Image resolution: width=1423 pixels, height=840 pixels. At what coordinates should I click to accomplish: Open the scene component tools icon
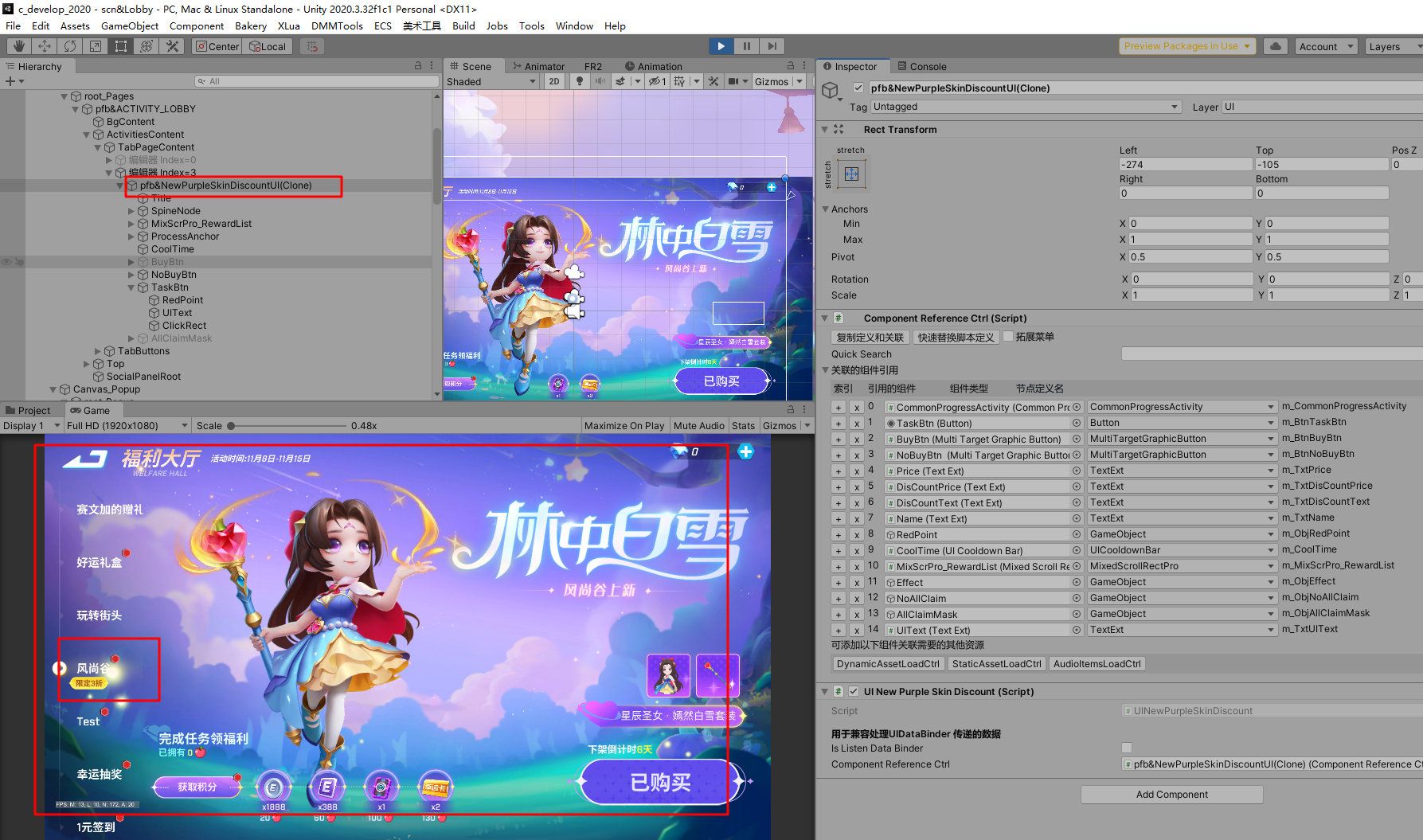713,81
